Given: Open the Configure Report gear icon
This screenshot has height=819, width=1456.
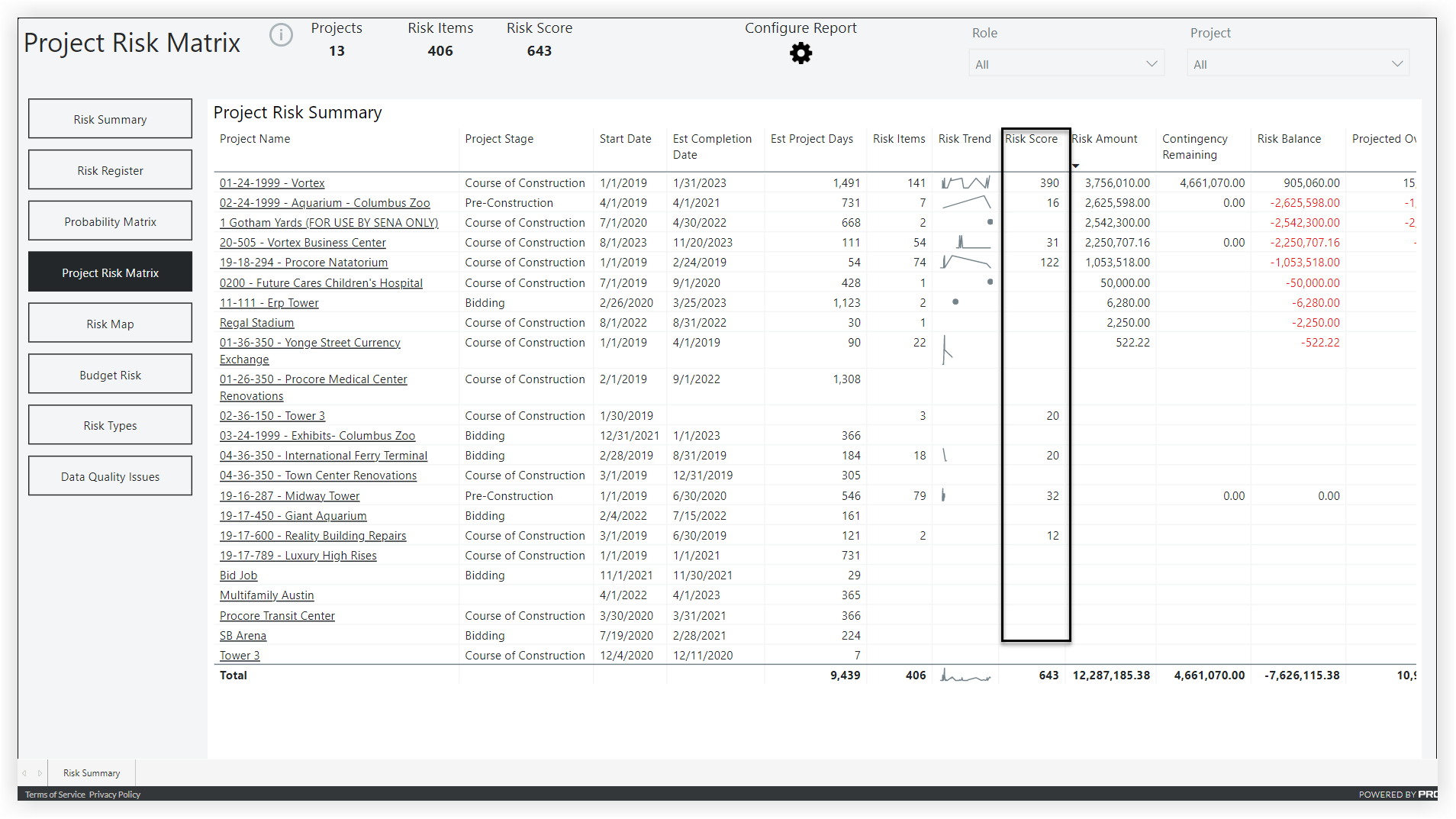Looking at the screenshot, I should (x=800, y=53).
